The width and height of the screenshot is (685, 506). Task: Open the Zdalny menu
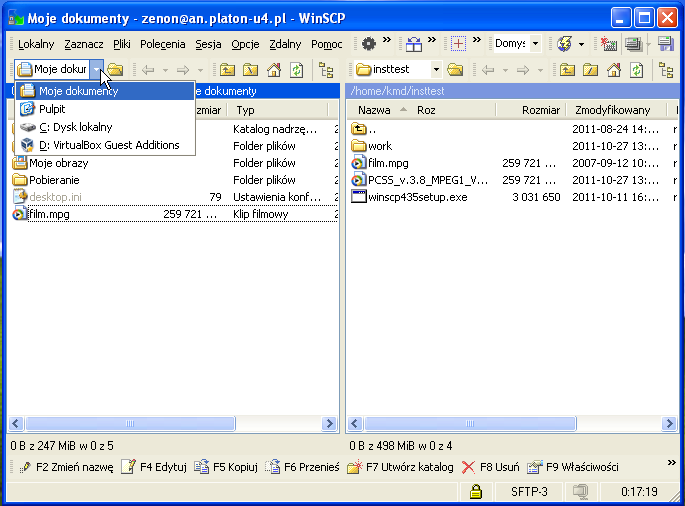pos(285,44)
